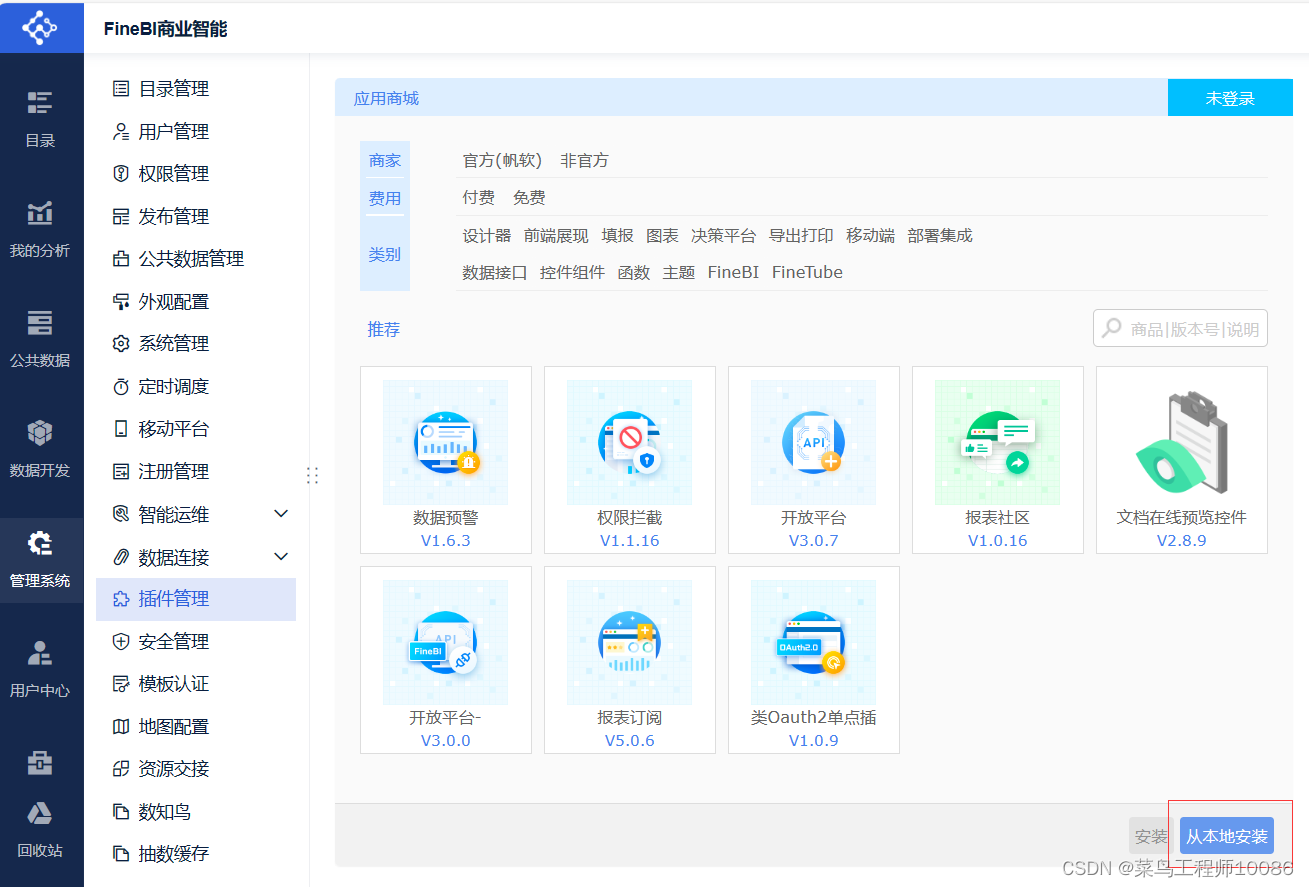Viewport: 1309px width, 887px height.
Task: Select the 决策平台 category
Action: (724, 236)
